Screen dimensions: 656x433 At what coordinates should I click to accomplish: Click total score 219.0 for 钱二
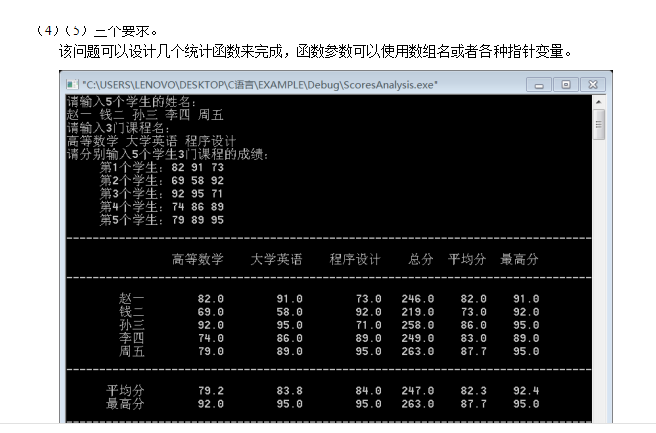click(x=418, y=312)
